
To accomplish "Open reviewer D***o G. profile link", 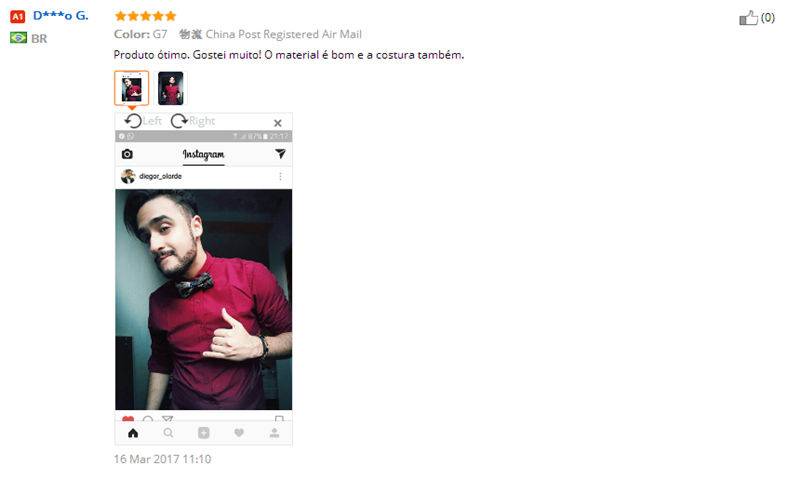I will [61, 16].
